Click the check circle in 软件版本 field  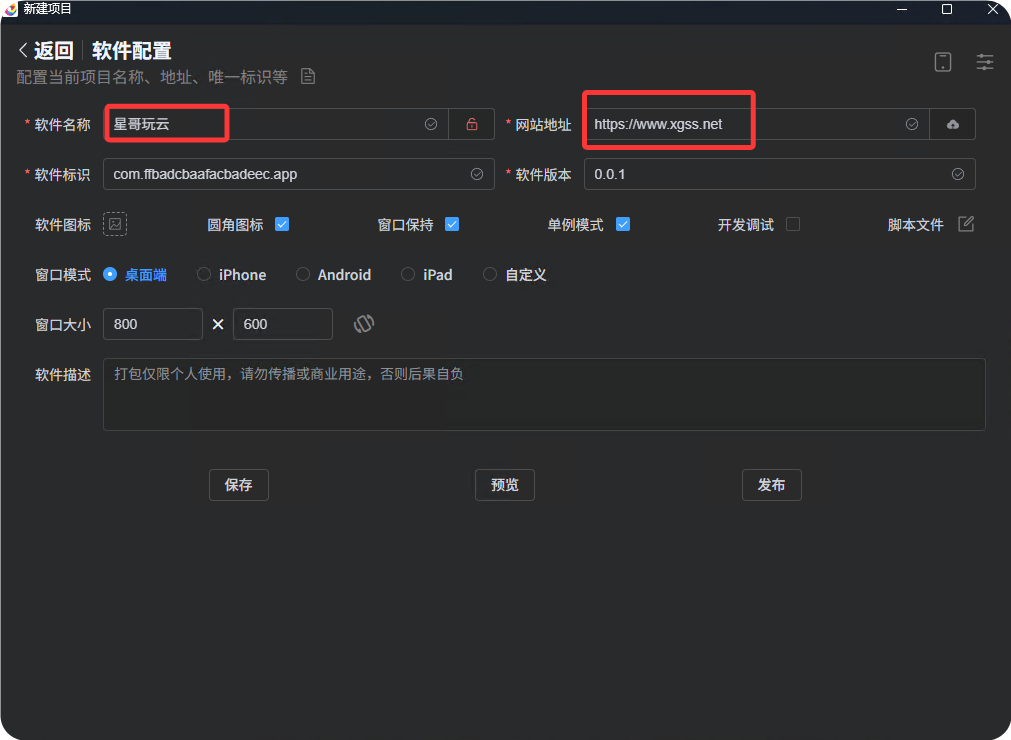point(958,174)
